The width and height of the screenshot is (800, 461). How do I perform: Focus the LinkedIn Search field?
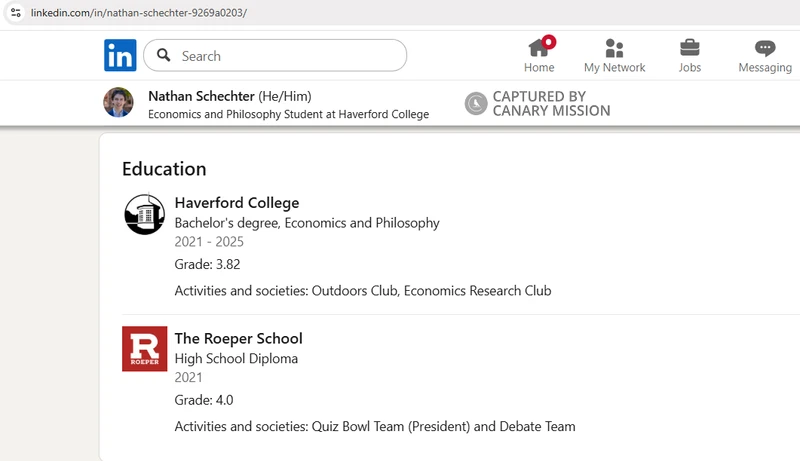(275, 55)
